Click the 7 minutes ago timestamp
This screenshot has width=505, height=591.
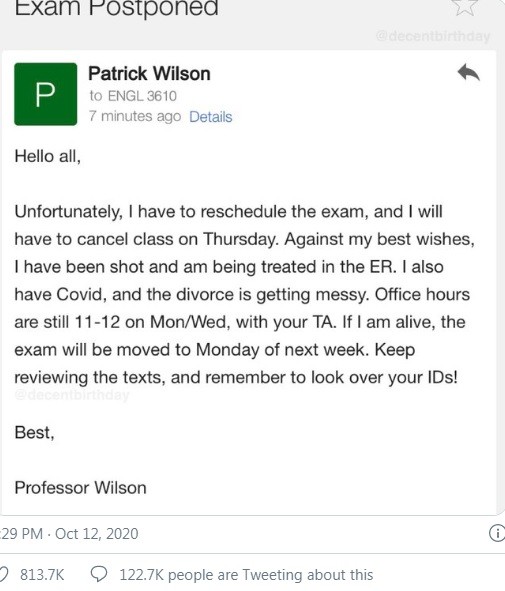tap(135, 116)
